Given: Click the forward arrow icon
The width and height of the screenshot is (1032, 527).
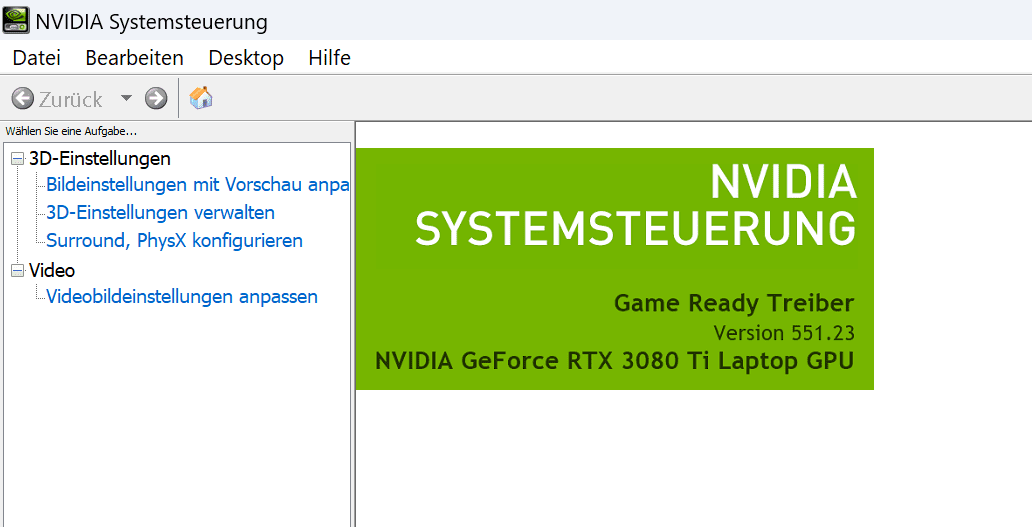Looking at the screenshot, I should [156, 99].
